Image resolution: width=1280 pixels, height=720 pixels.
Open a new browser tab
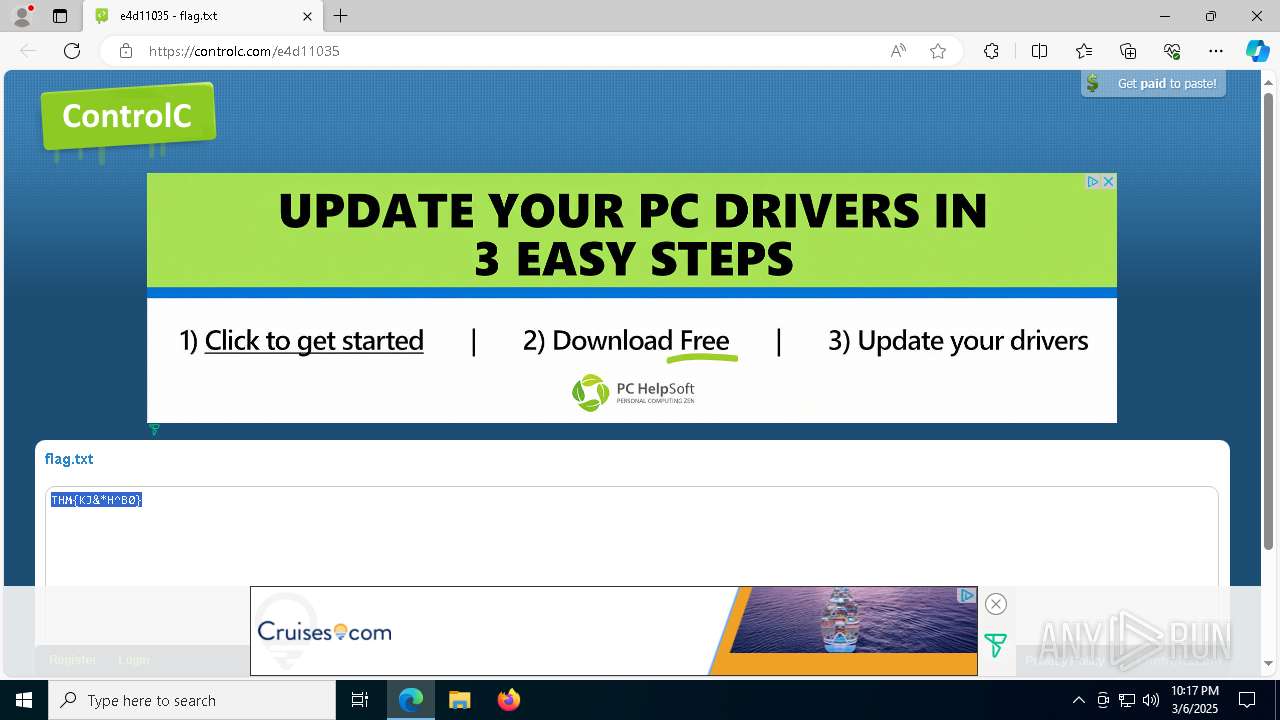click(x=341, y=16)
